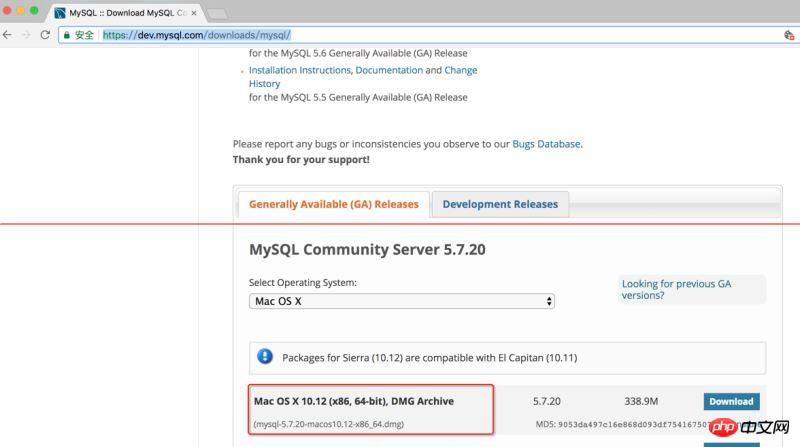800x447 pixels.
Task: Open the Bugs Database link
Action: [546, 144]
